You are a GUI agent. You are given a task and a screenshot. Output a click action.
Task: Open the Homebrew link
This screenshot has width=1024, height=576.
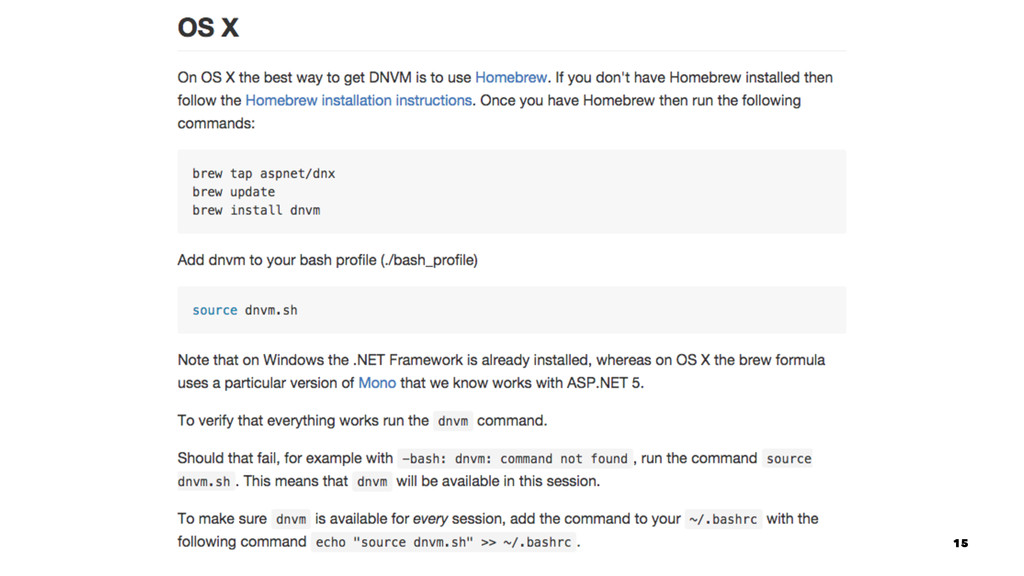point(511,77)
